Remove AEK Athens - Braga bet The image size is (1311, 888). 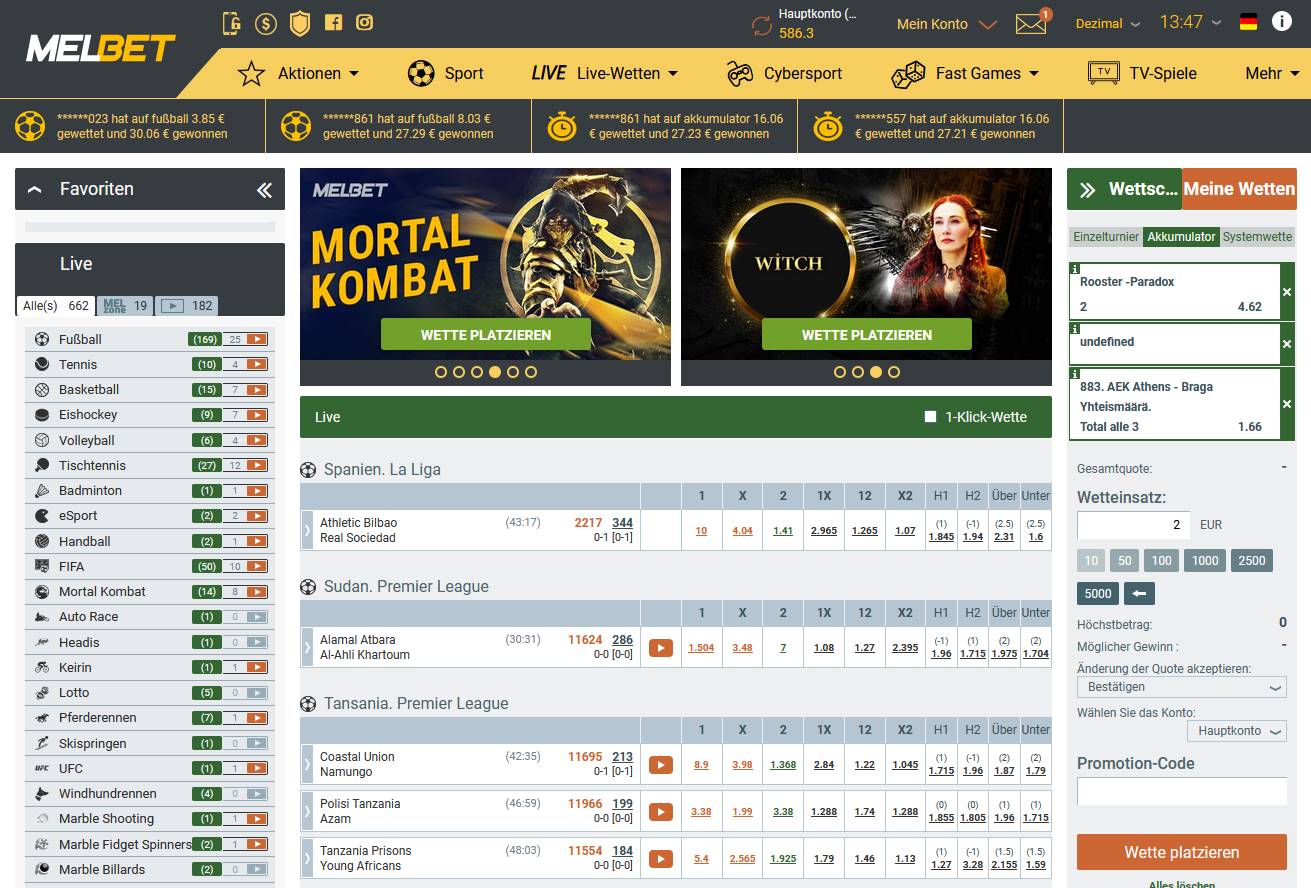click(x=1287, y=404)
